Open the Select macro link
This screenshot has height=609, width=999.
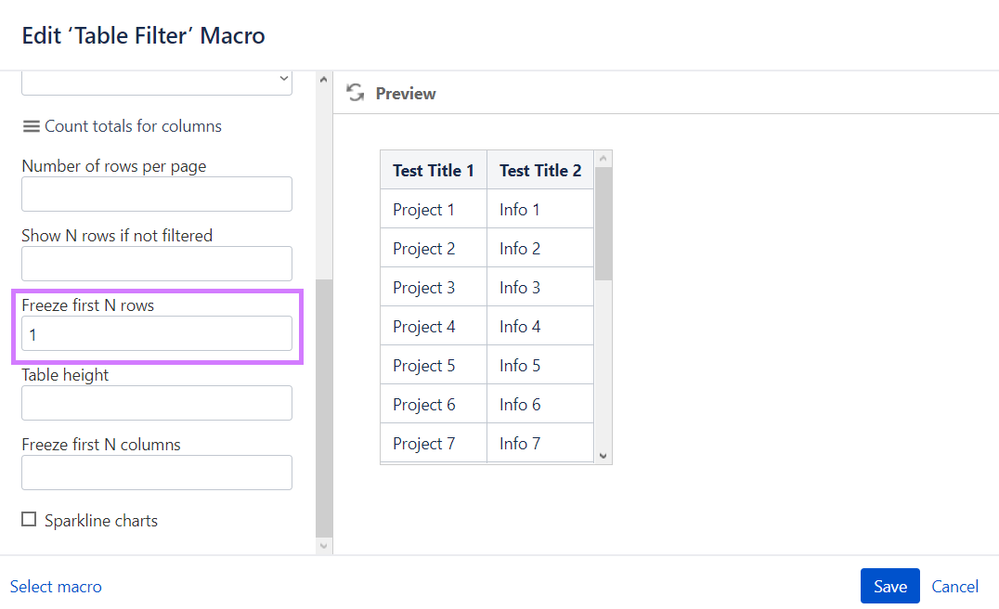[56, 586]
